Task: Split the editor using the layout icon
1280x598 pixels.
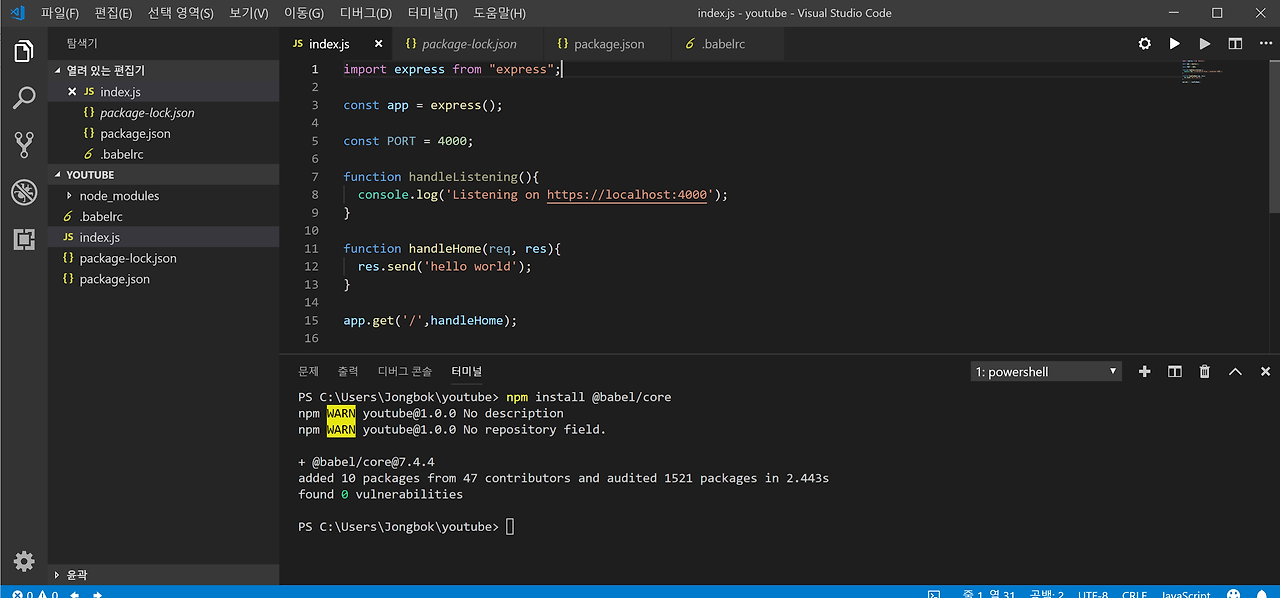Action: 1235,44
